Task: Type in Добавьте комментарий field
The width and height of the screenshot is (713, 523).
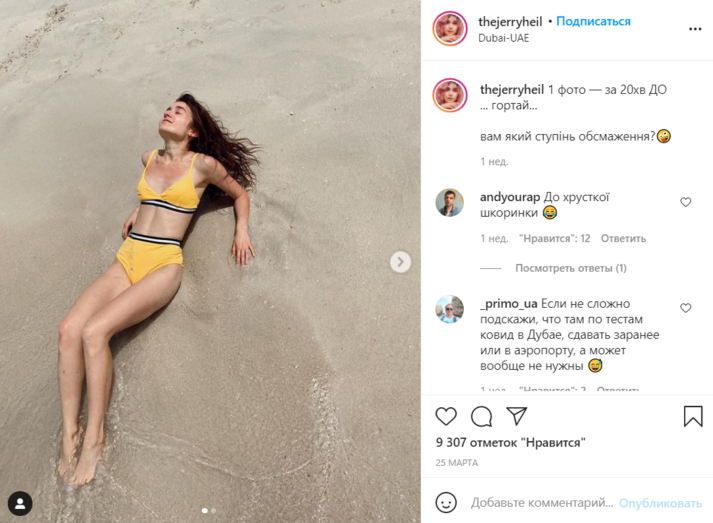Action: (x=541, y=503)
